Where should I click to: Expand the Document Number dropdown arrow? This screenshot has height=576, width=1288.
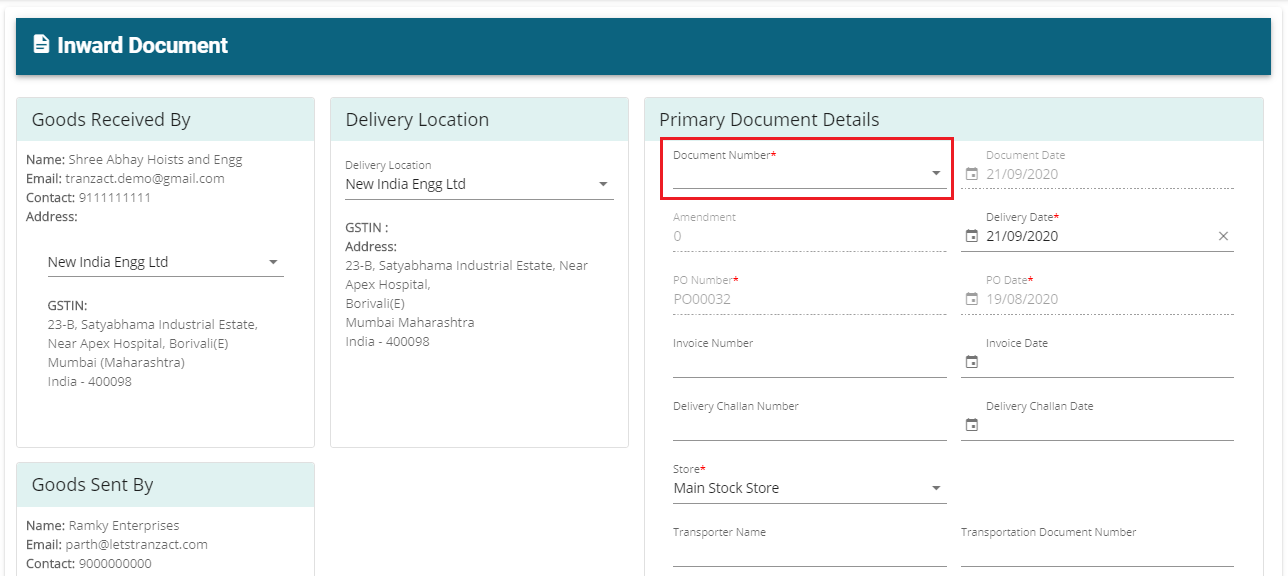coord(937,174)
